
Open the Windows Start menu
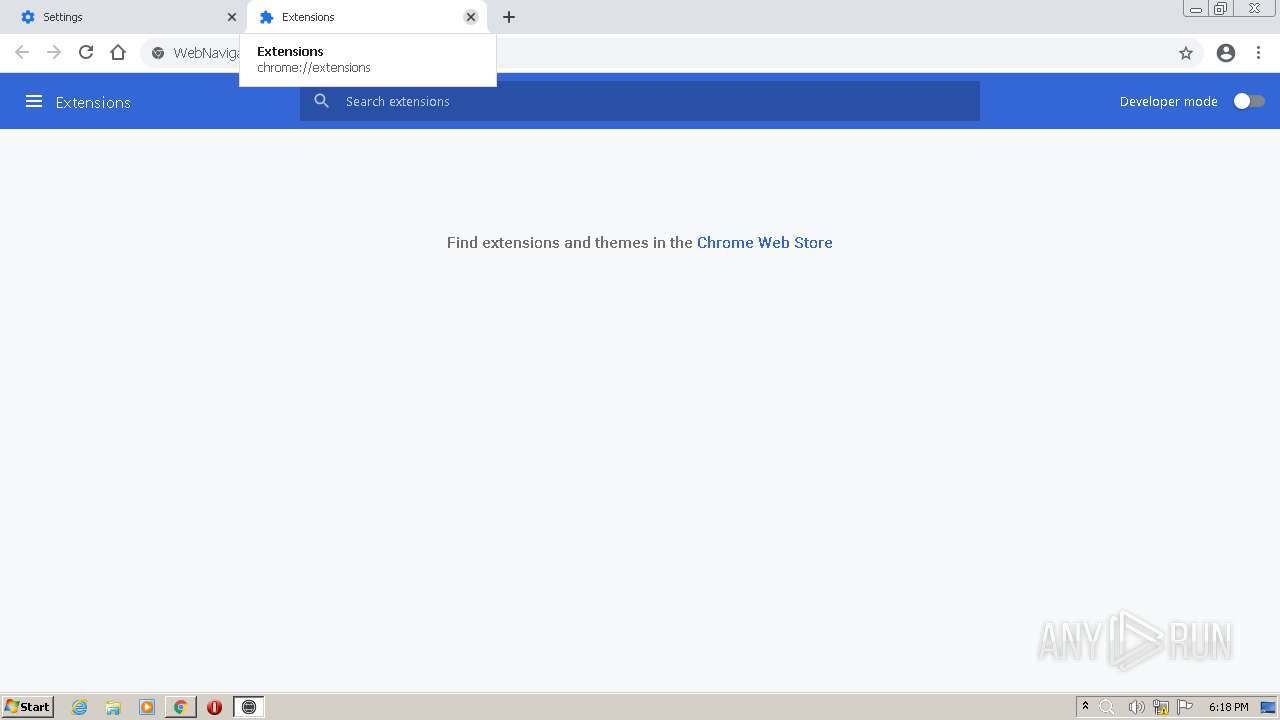point(28,707)
